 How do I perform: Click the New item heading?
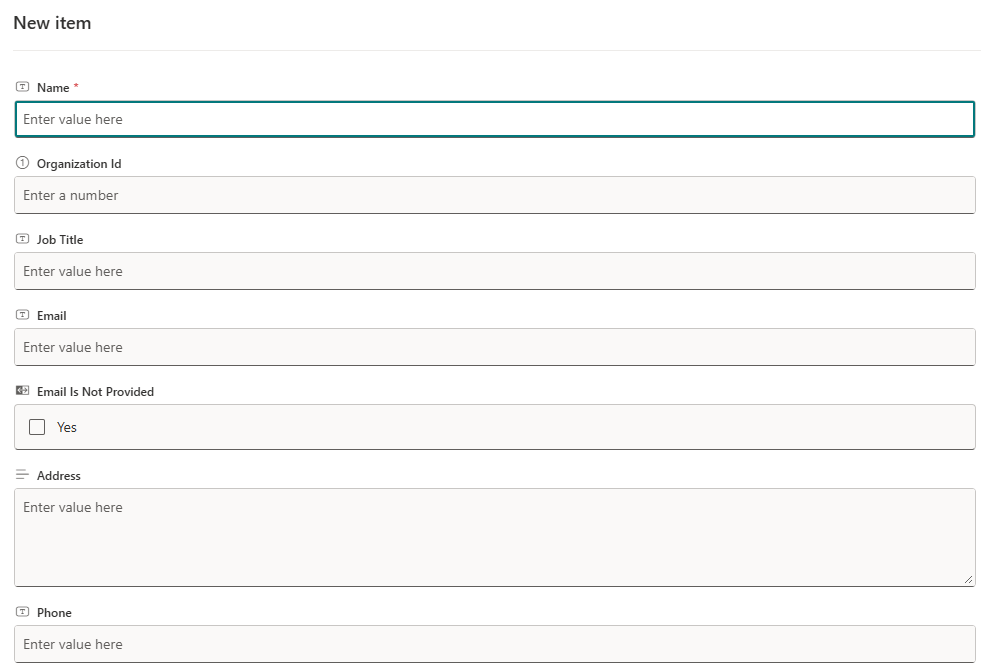point(52,23)
